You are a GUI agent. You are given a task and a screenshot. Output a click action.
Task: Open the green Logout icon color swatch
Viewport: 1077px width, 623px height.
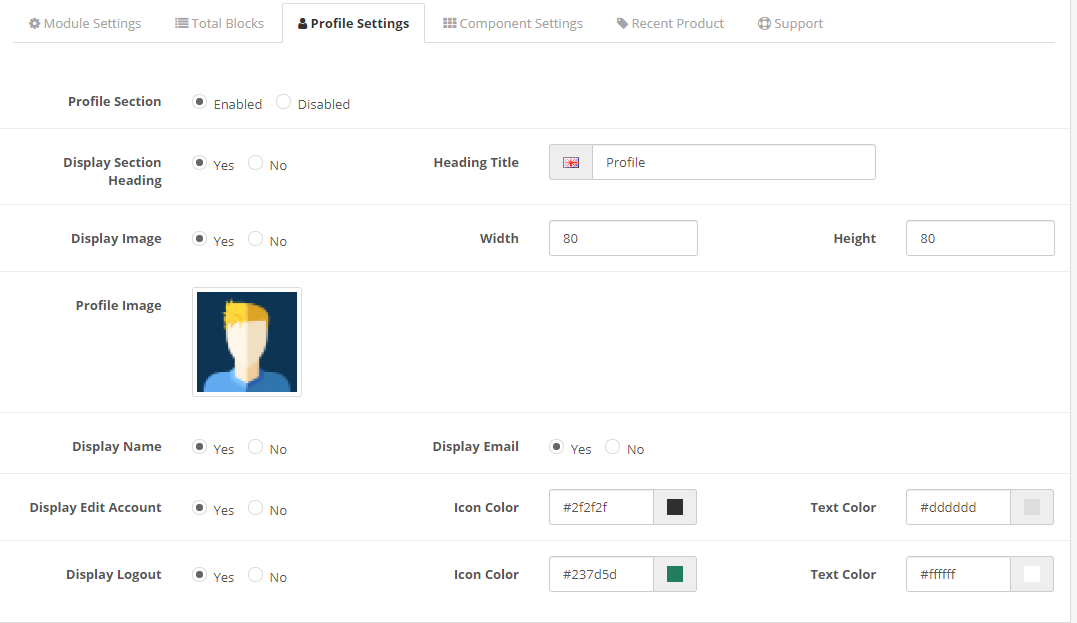pos(675,574)
